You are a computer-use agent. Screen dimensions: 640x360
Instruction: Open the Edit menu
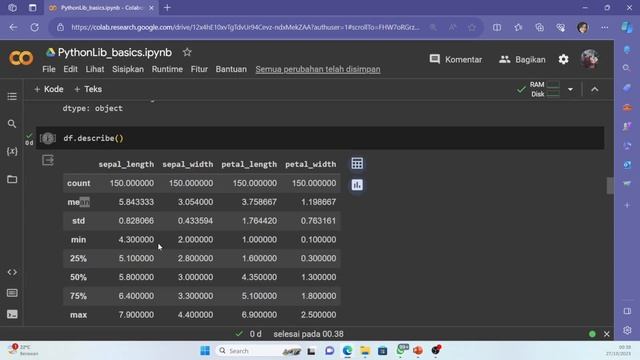[x=70, y=69]
